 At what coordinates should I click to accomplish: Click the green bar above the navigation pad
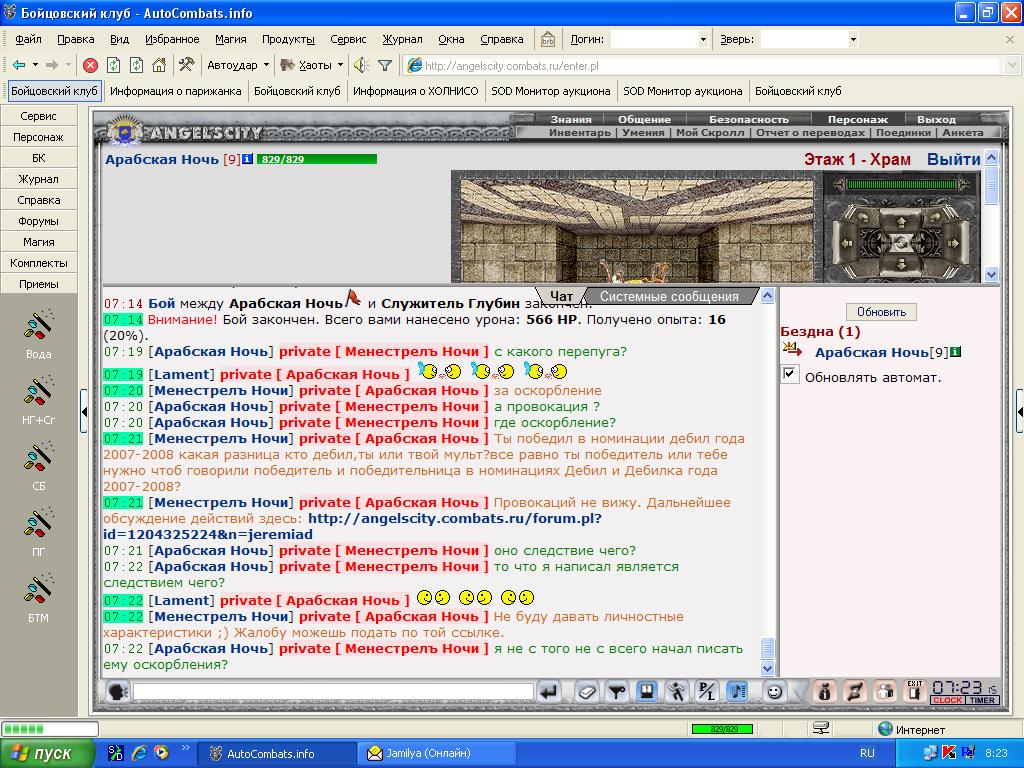pyautogui.click(x=901, y=185)
